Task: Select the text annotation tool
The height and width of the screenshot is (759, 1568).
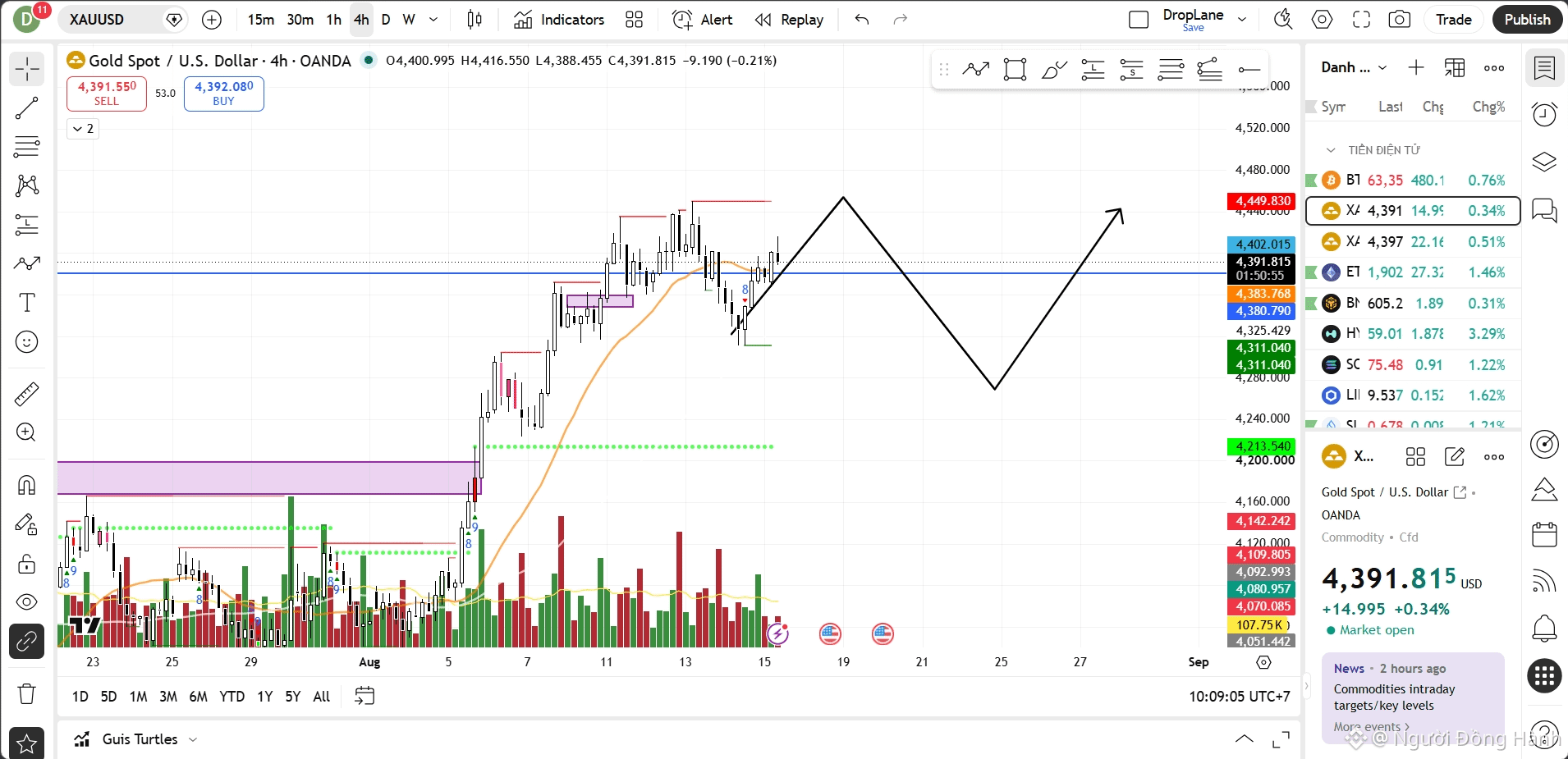Action: pyautogui.click(x=27, y=303)
